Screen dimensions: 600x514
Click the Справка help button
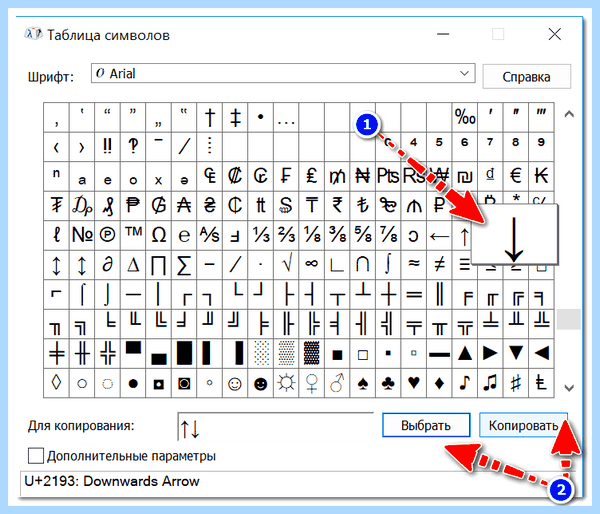click(x=527, y=77)
